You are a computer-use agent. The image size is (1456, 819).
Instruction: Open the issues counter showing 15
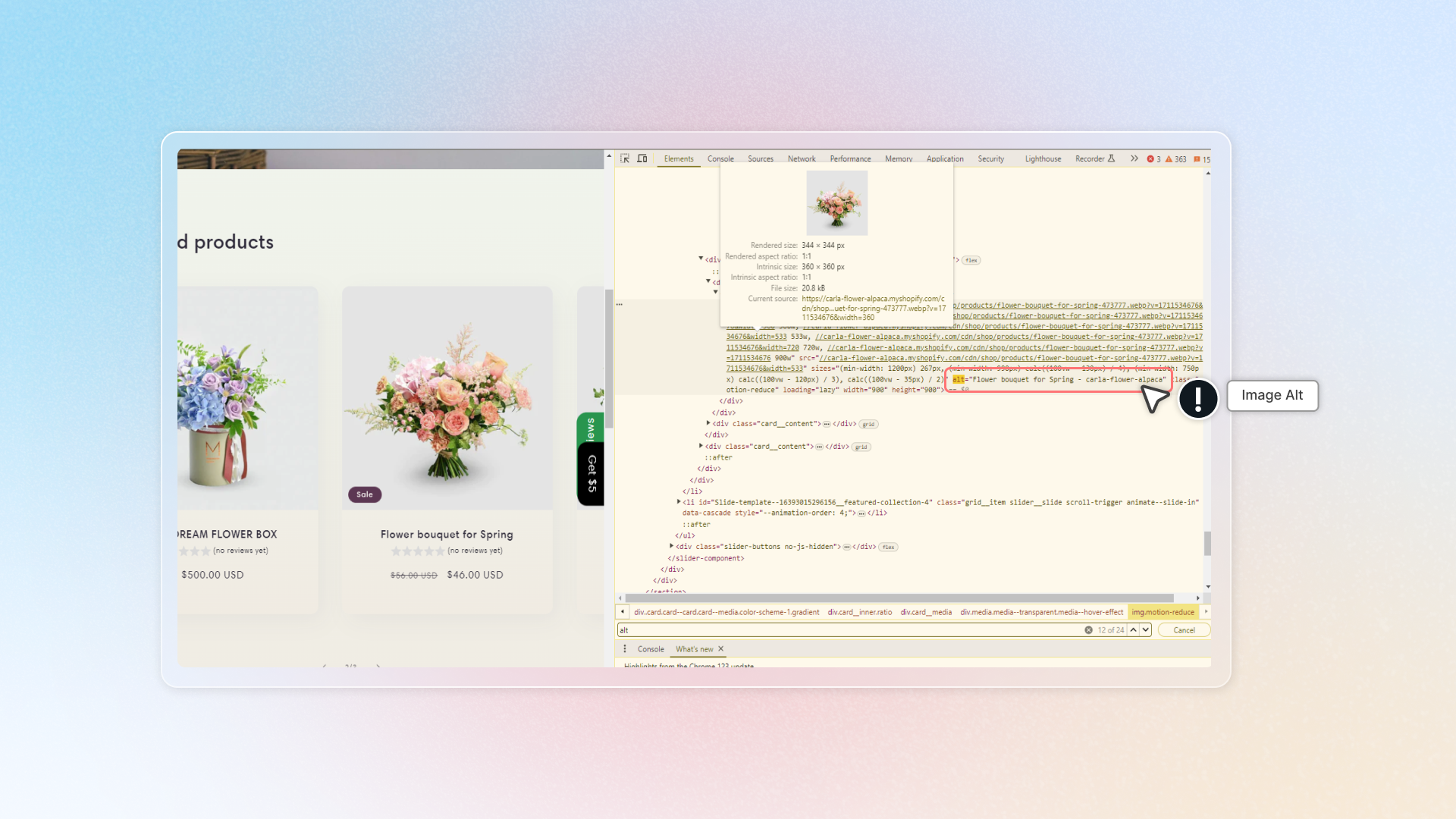coord(1202,159)
